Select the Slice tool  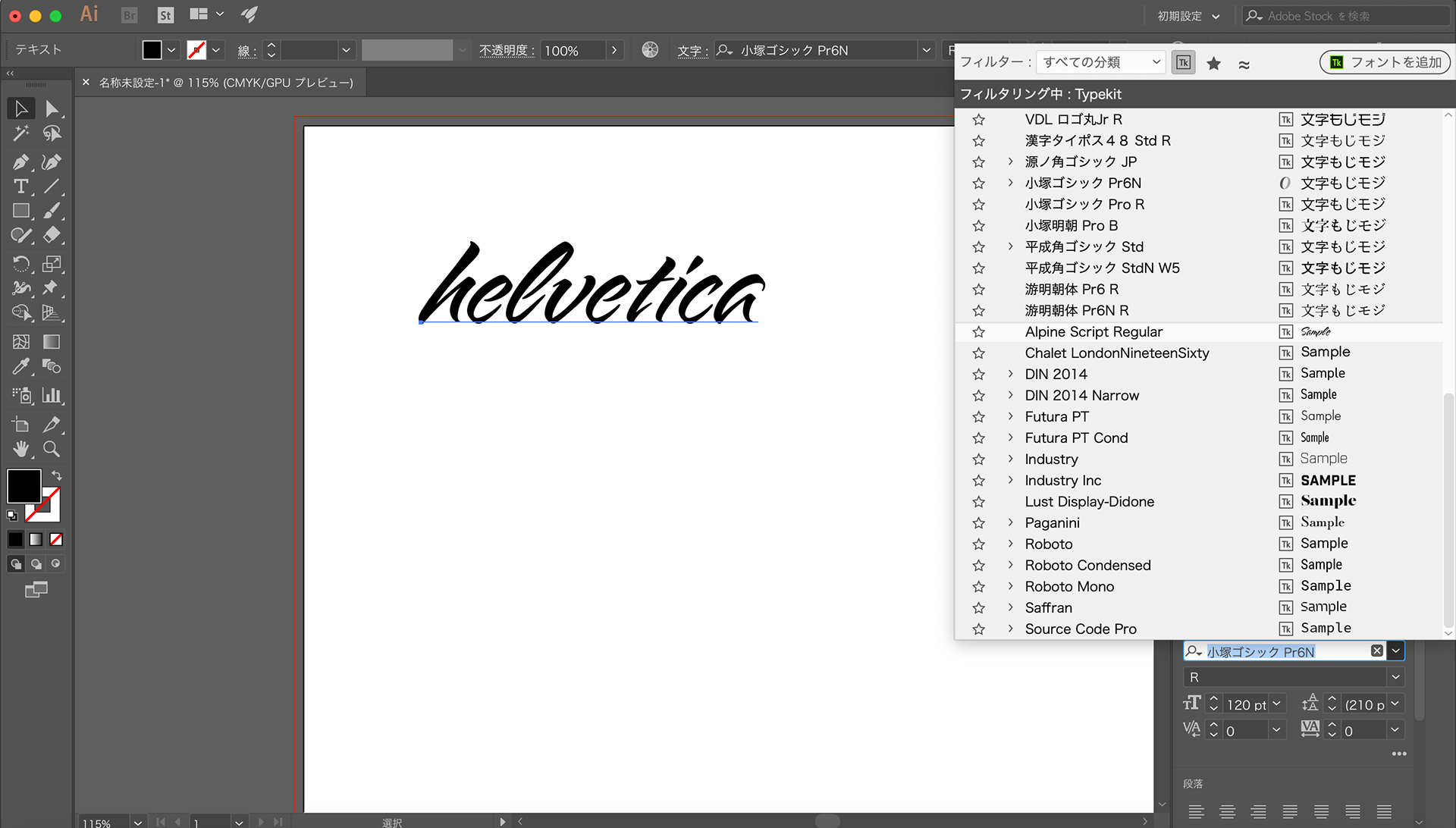[52, 425]
